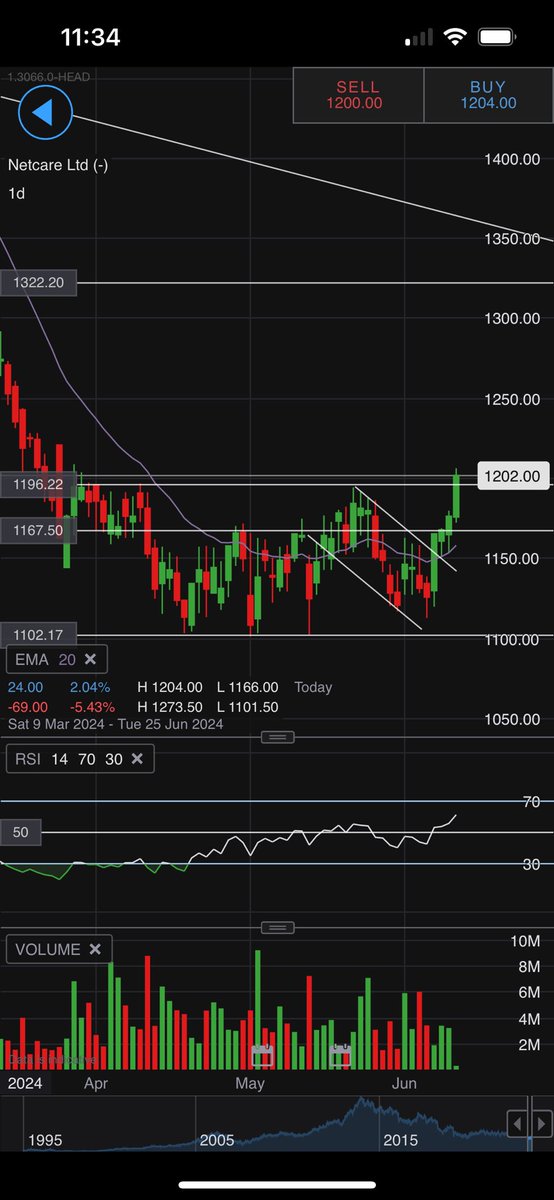Tap the blue back arrow button
The width and height of the screenshot is (554, 1200).
tap(45, 112)
